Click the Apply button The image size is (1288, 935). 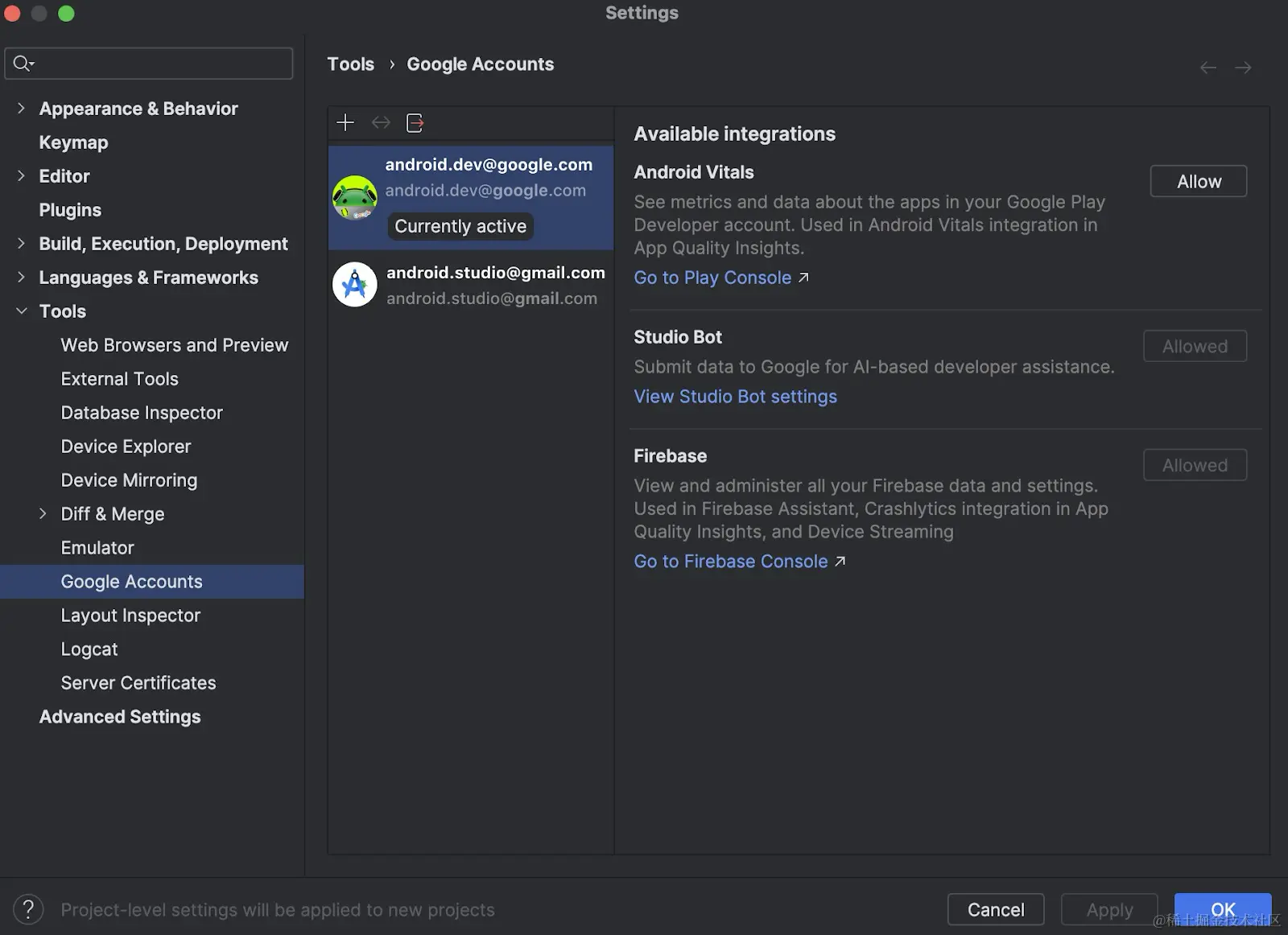pyautogui.click(x=1109, y=909)
